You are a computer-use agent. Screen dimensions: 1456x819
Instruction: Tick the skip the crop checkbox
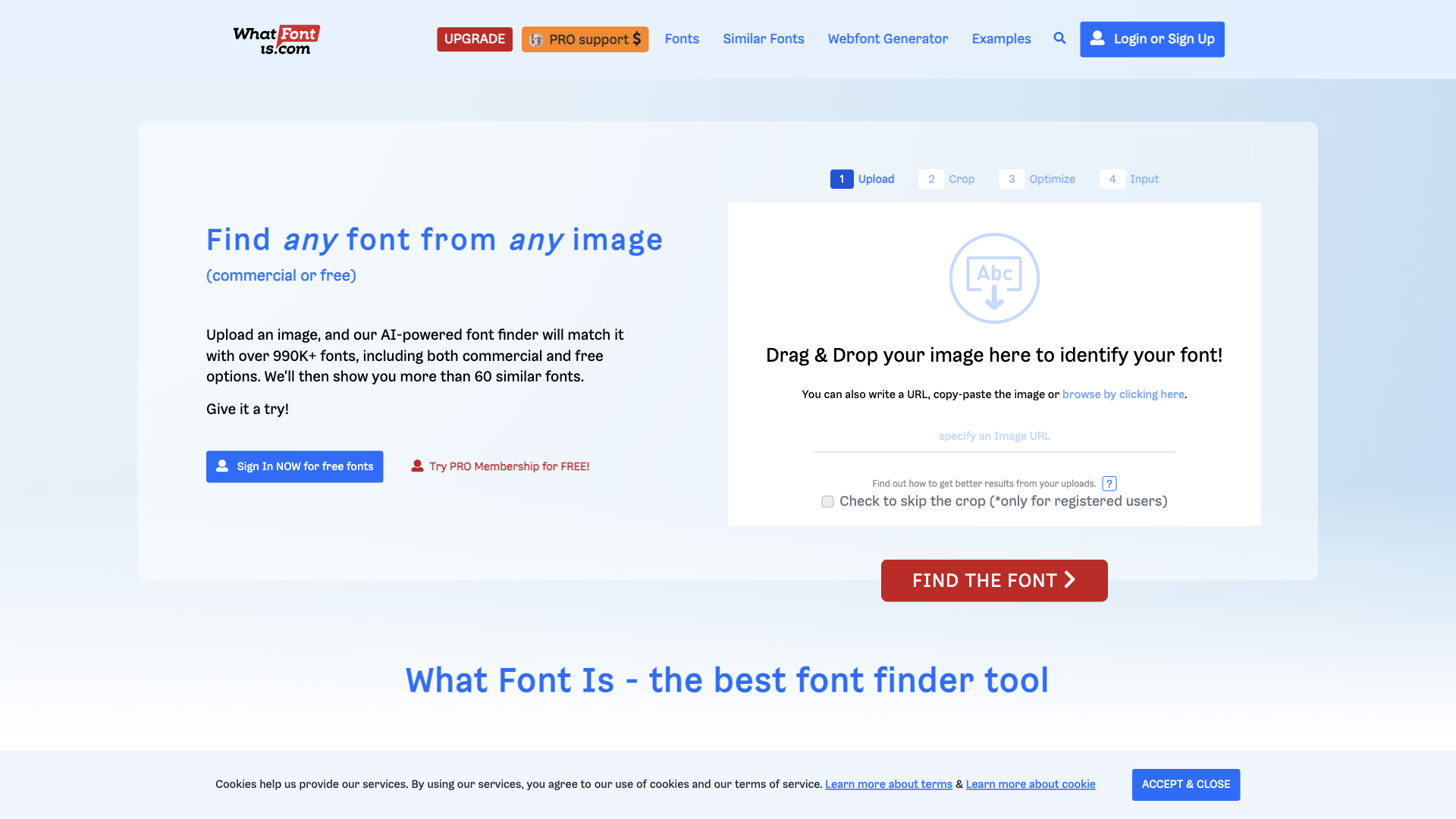(x=827, y=502)
